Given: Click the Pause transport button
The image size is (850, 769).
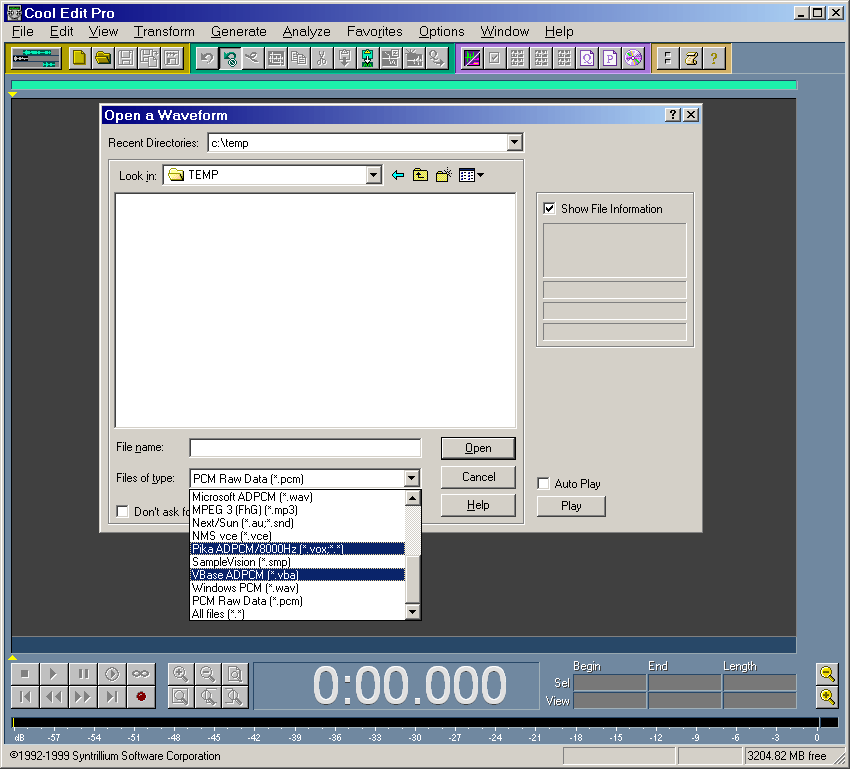Looking at the screenshot, I should click(x=83, y=674).
